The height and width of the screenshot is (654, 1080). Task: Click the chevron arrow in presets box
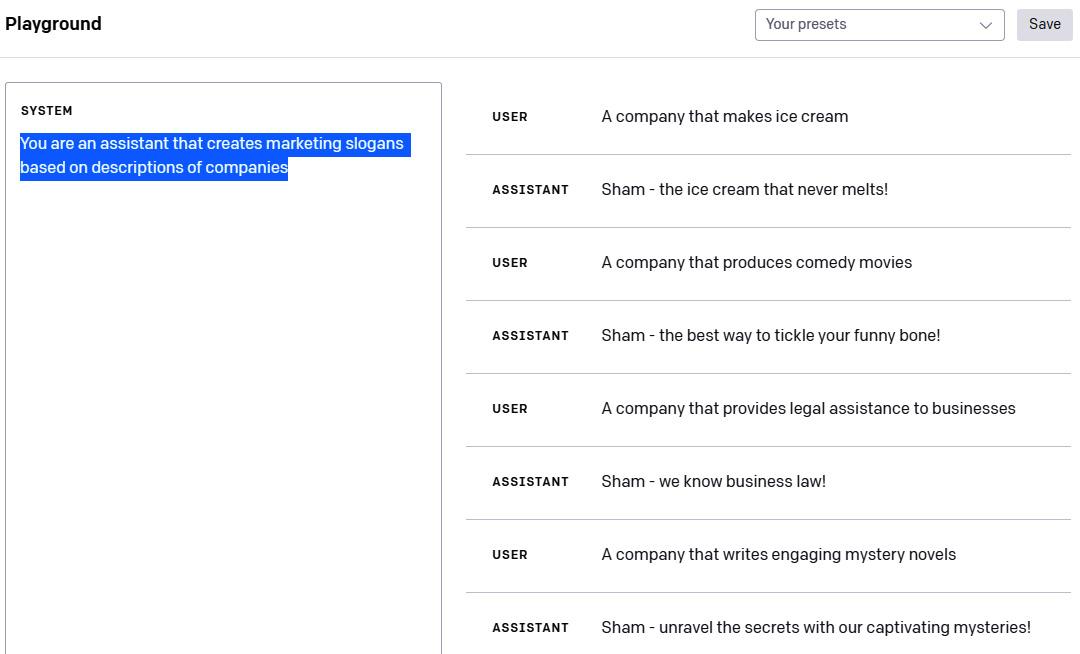tap(986, 25)
